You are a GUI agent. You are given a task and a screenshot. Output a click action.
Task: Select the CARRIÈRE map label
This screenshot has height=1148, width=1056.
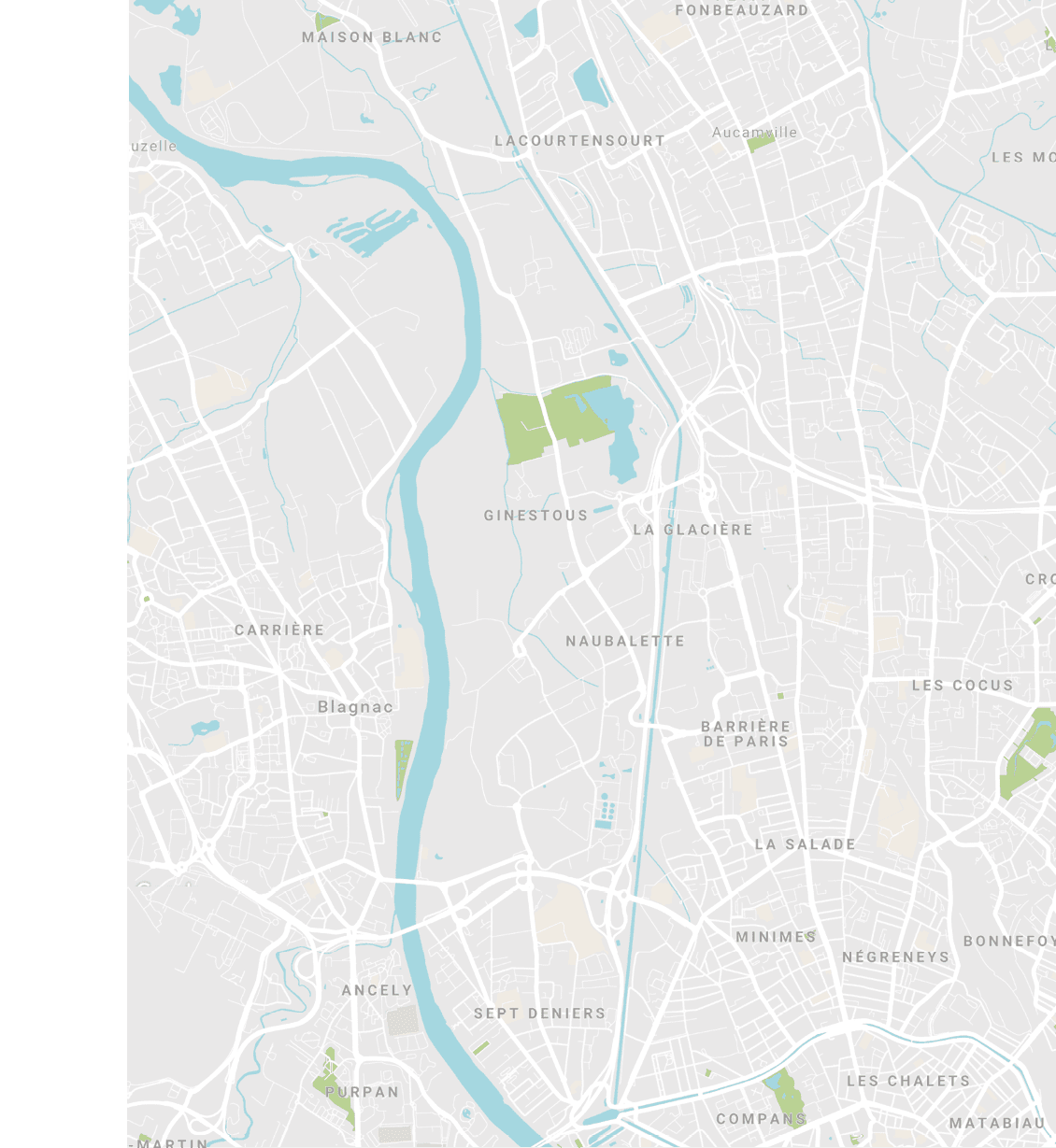coord(279,631)
